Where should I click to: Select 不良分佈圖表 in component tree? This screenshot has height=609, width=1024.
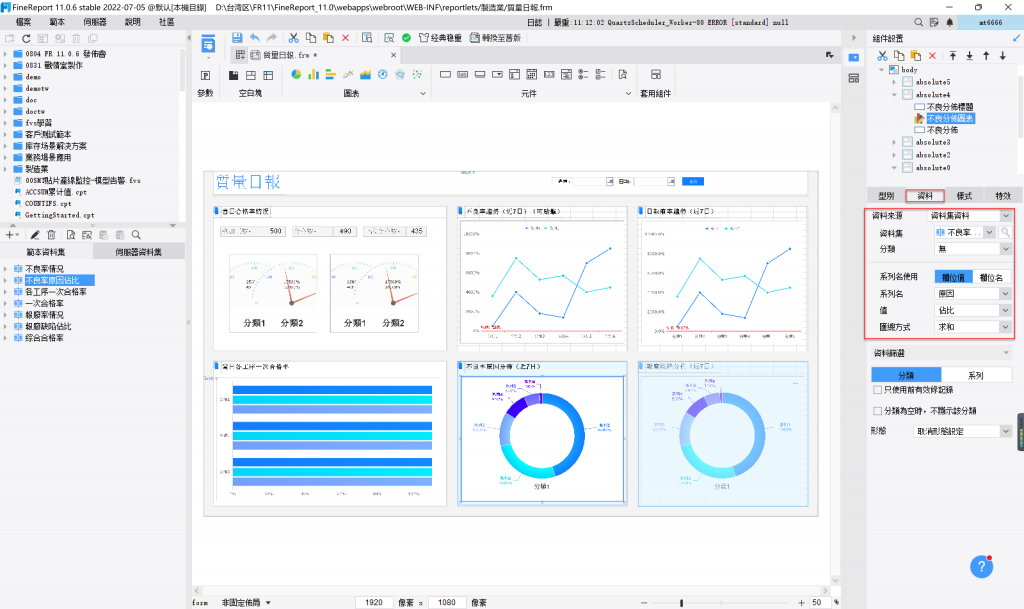click(950, 118)
